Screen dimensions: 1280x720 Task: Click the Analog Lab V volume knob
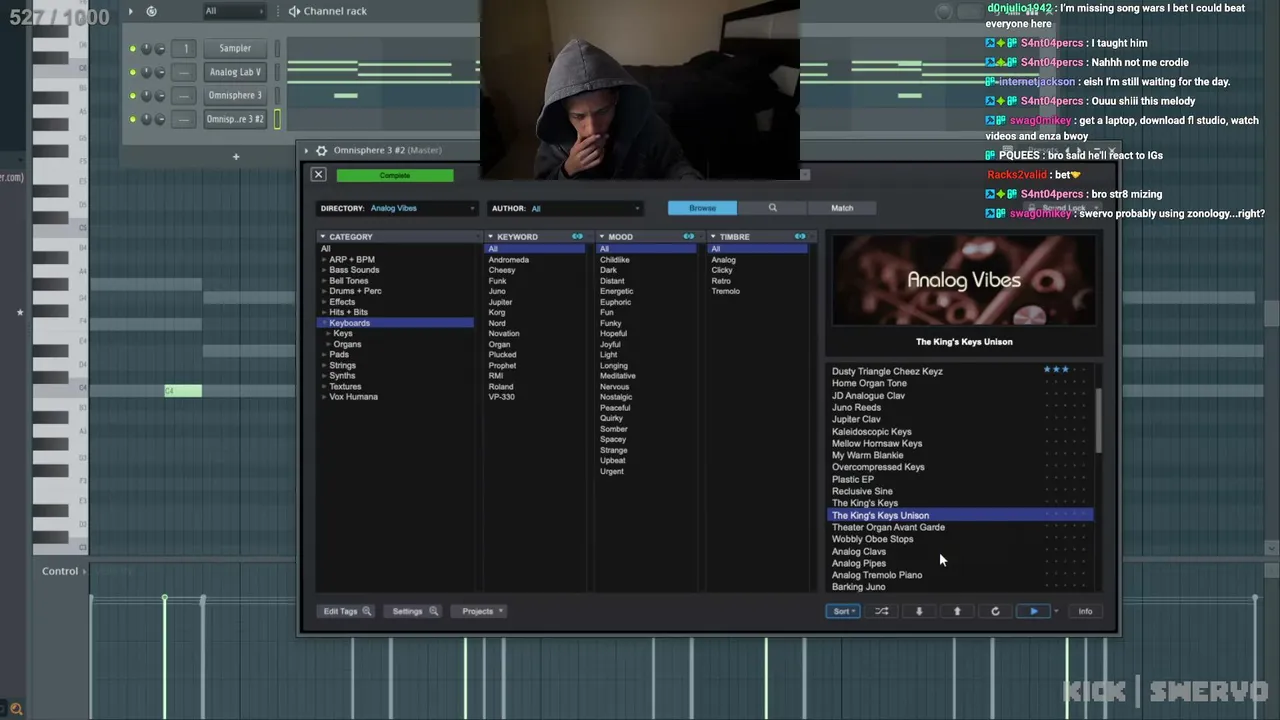click(x=160, y=72)
